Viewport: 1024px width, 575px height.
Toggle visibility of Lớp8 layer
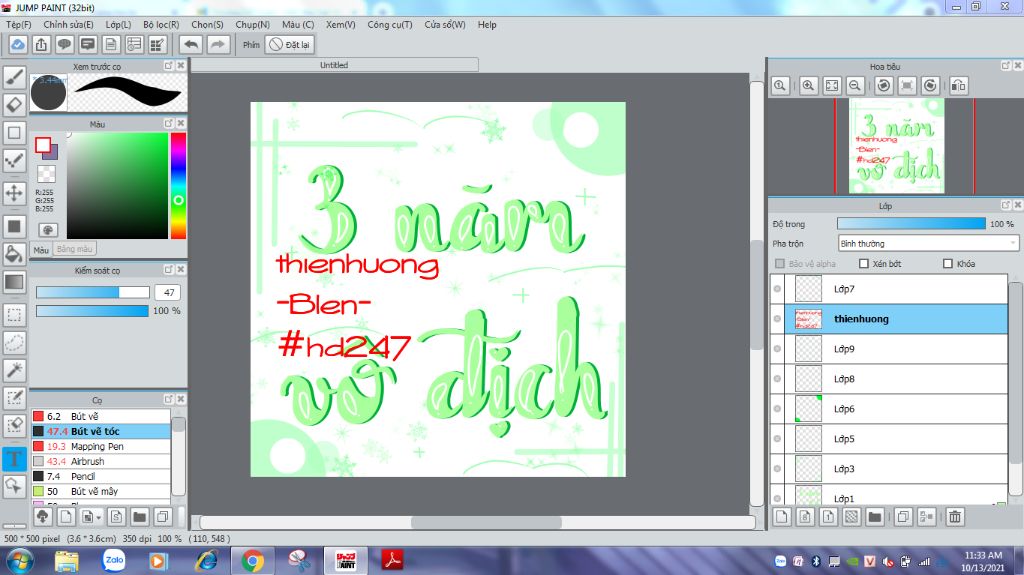(x=777, y=379)
